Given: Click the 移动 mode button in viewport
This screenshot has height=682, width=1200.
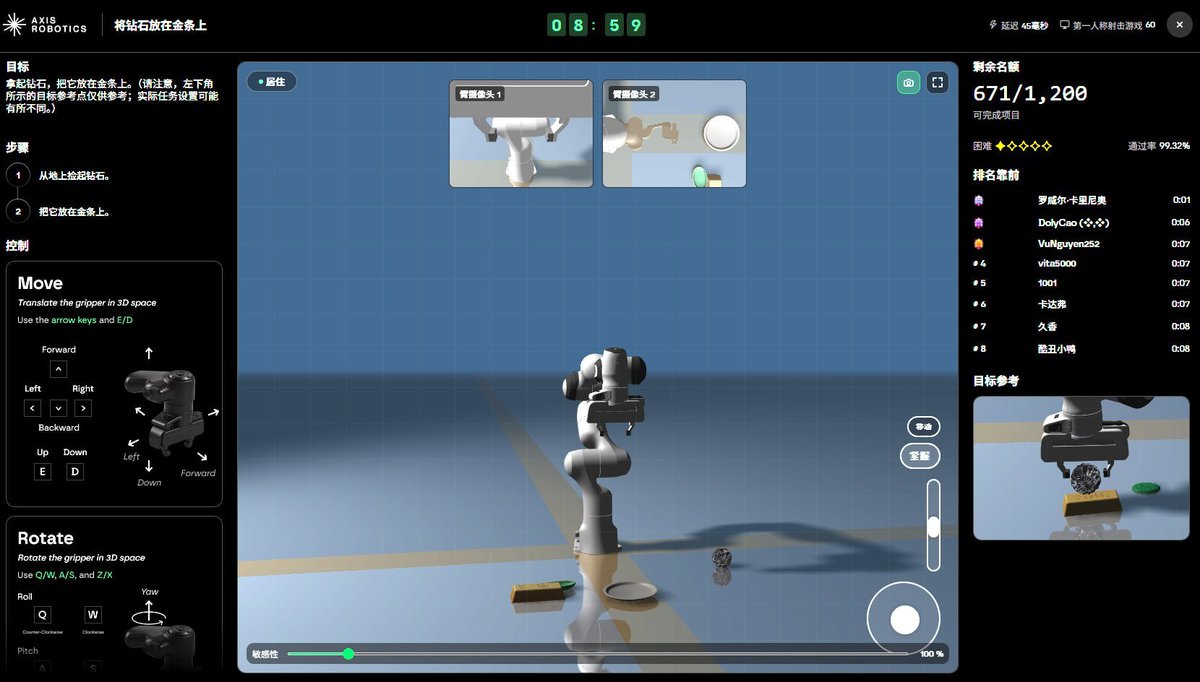Looking at the screenshot, I should tap(924, 427).
